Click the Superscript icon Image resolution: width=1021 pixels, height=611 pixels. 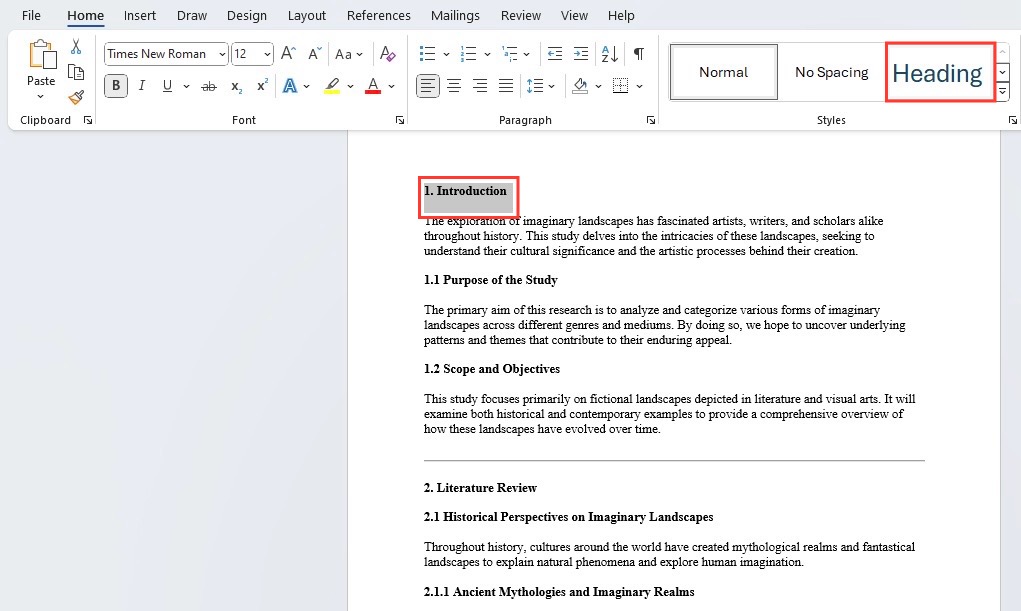tap(262, 86)
